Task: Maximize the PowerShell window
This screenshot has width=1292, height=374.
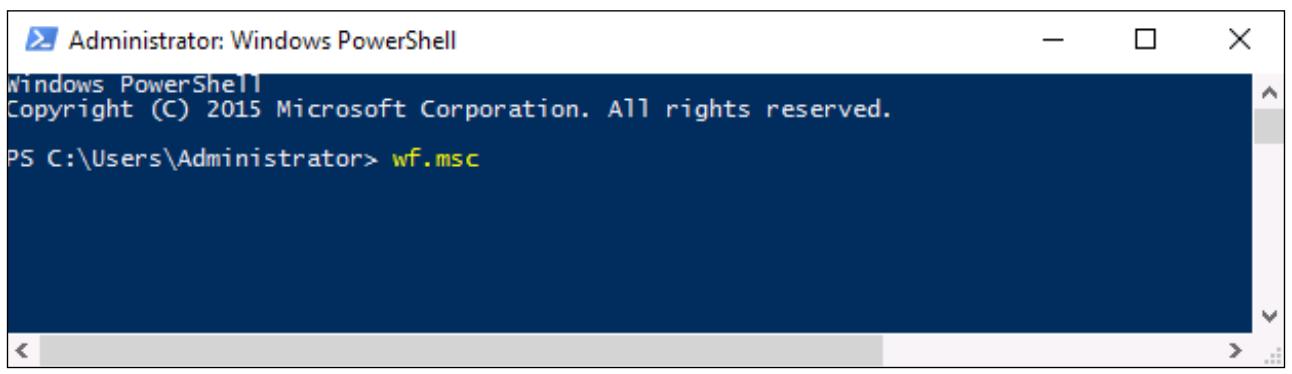Action: (1146, 42)
